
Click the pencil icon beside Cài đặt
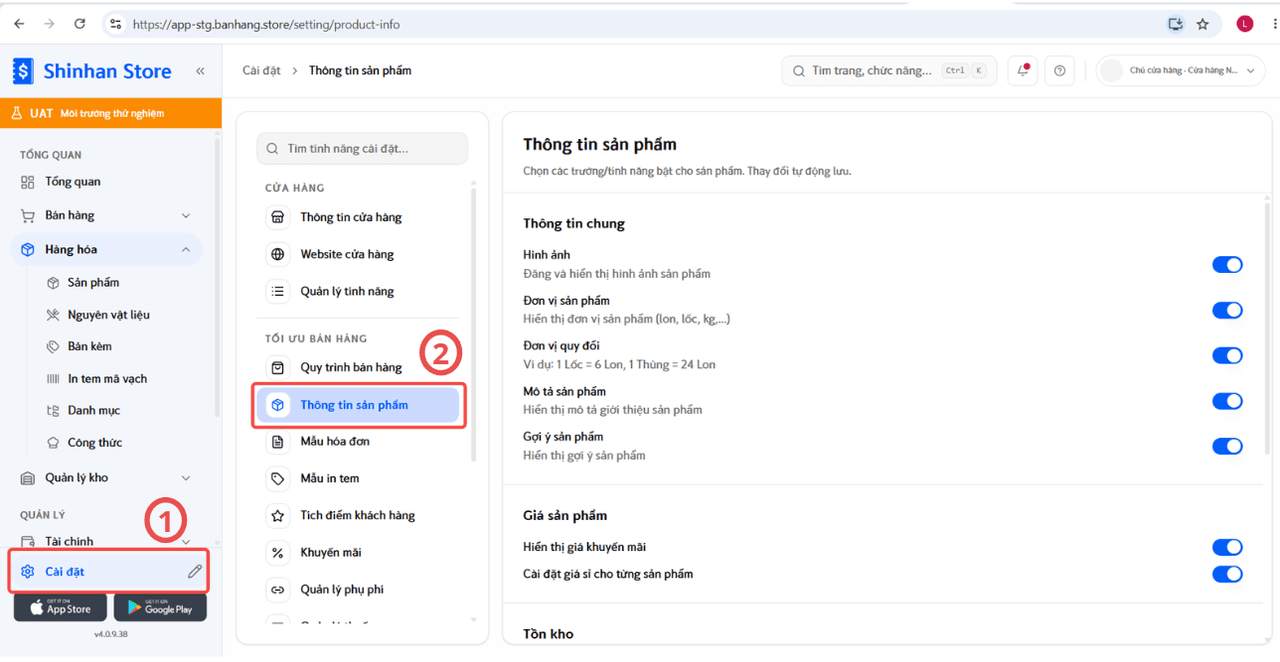click(x=194, y=572)
